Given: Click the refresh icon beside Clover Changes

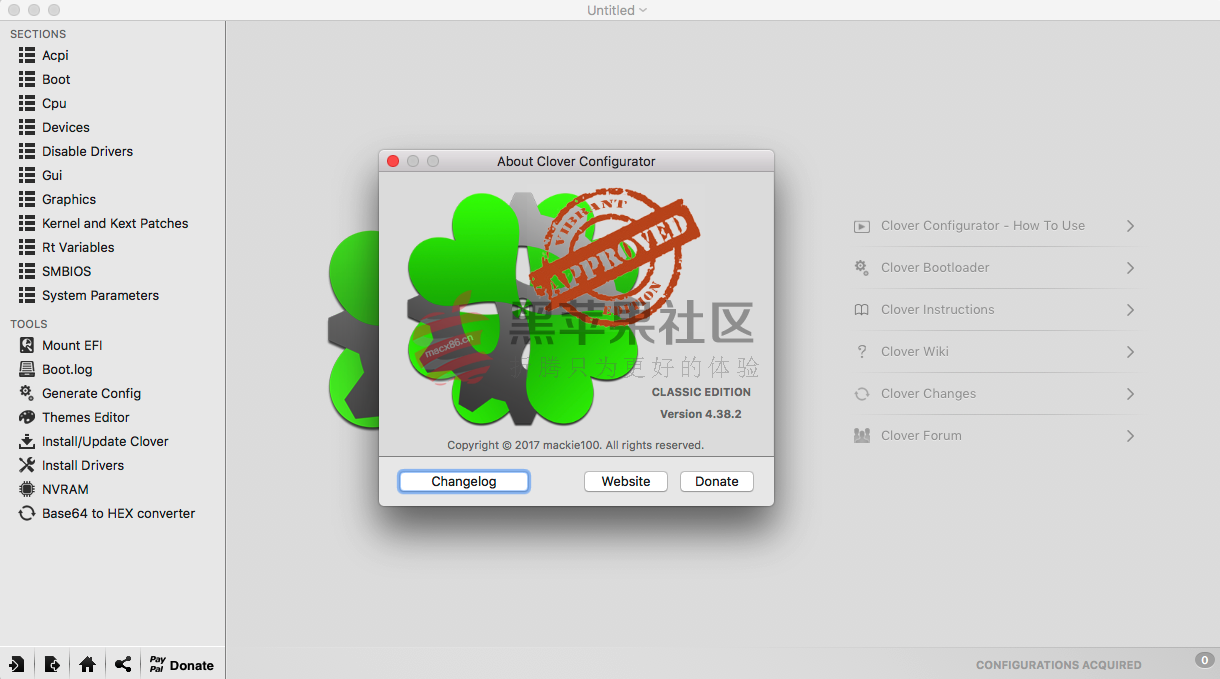Looking at the screenshot, I should point(861,394).
